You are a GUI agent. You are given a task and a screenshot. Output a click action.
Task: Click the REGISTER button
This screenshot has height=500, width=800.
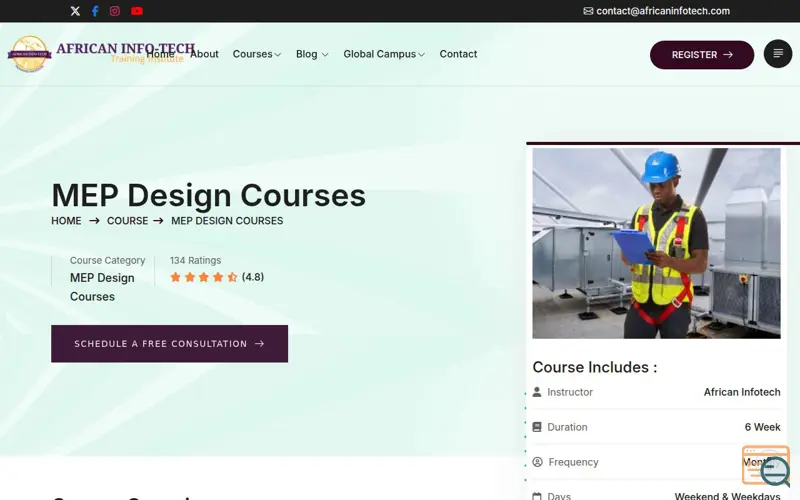(702, 55)
